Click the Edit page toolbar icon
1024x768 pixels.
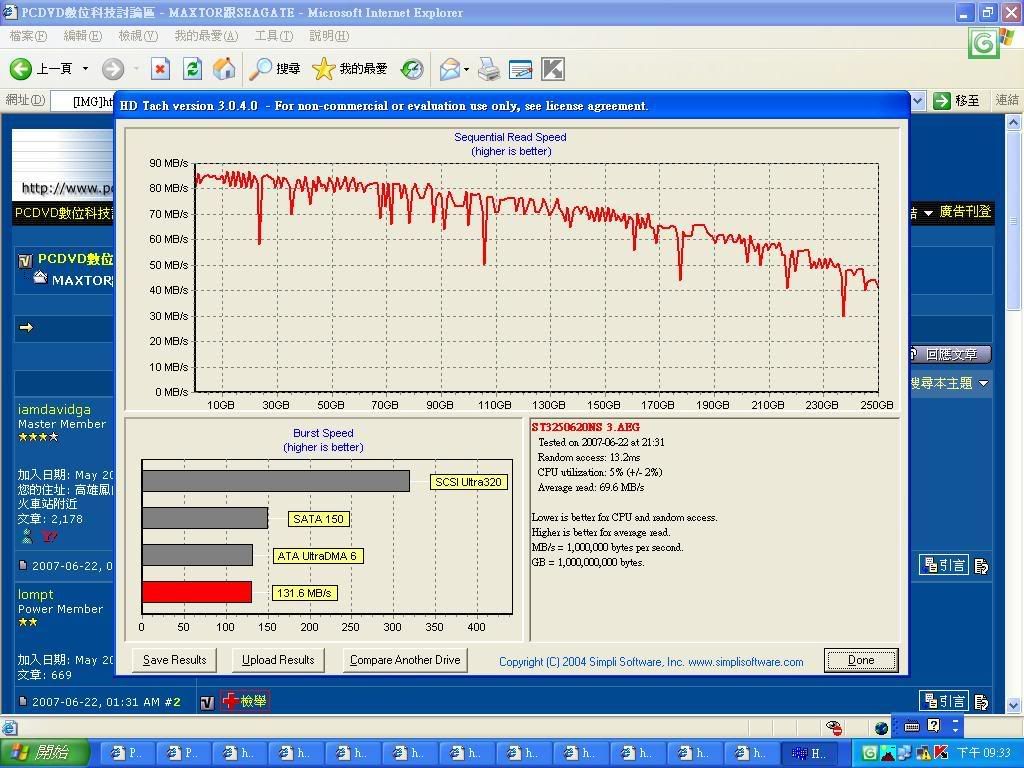pos(520,69)
